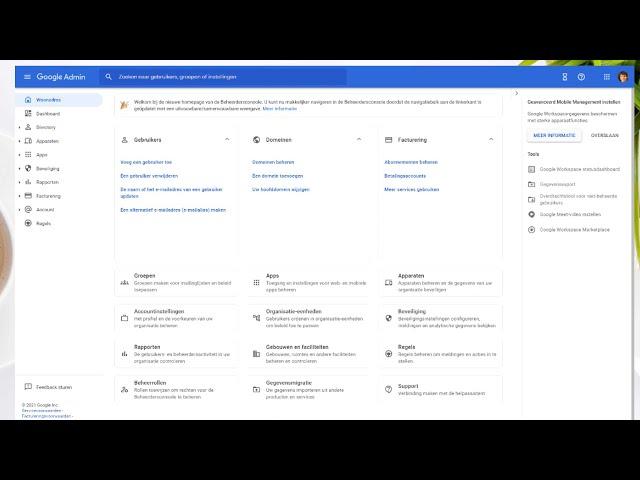Click the Apparaten devices sidebar icon
This screenshot has height=480, width=640.
click(28, 141)
